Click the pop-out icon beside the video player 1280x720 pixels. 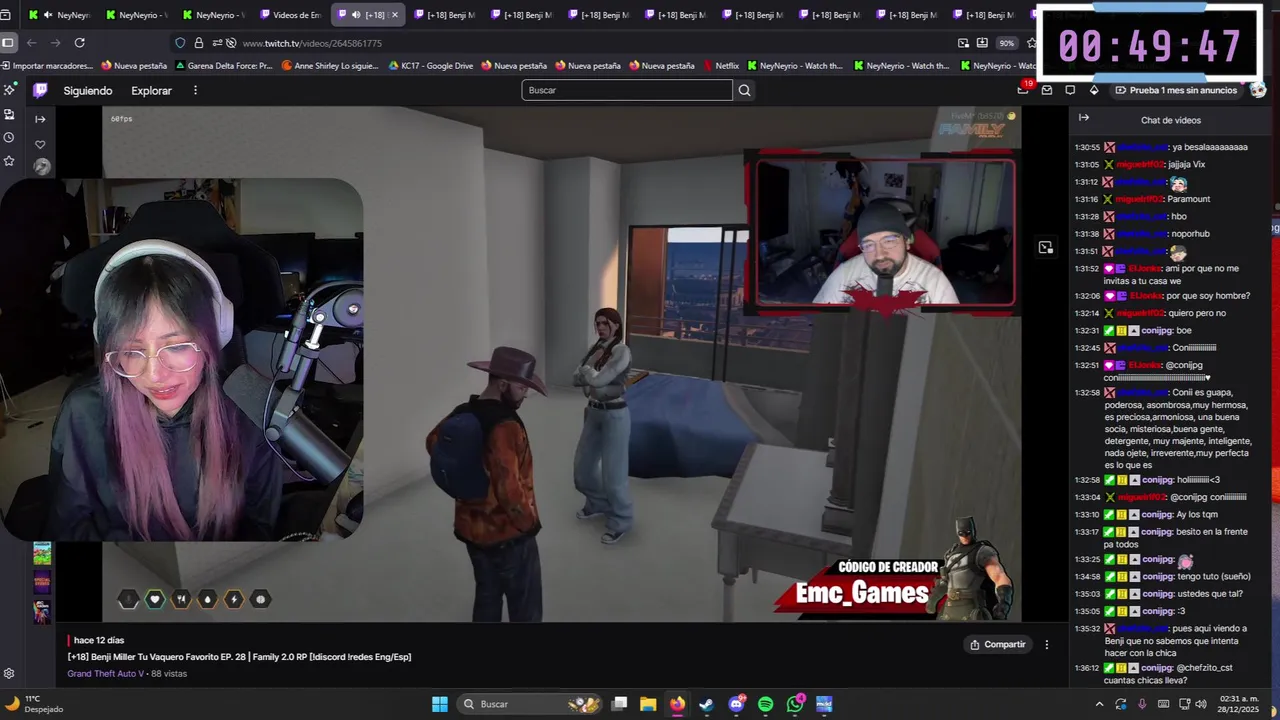[1046, 247]
